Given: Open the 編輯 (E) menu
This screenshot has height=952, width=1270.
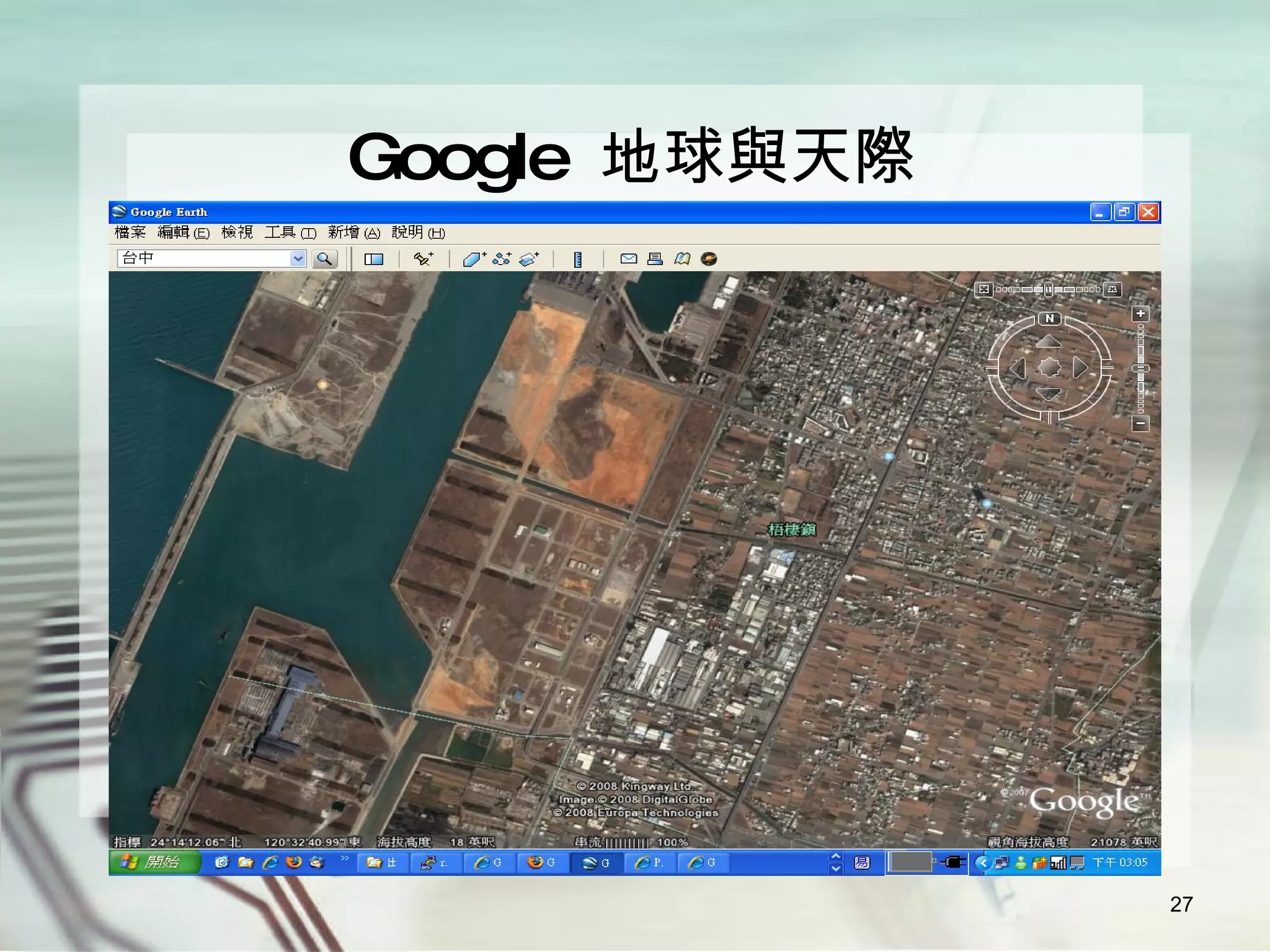Looking at the screenshot, I should [184, 232].
